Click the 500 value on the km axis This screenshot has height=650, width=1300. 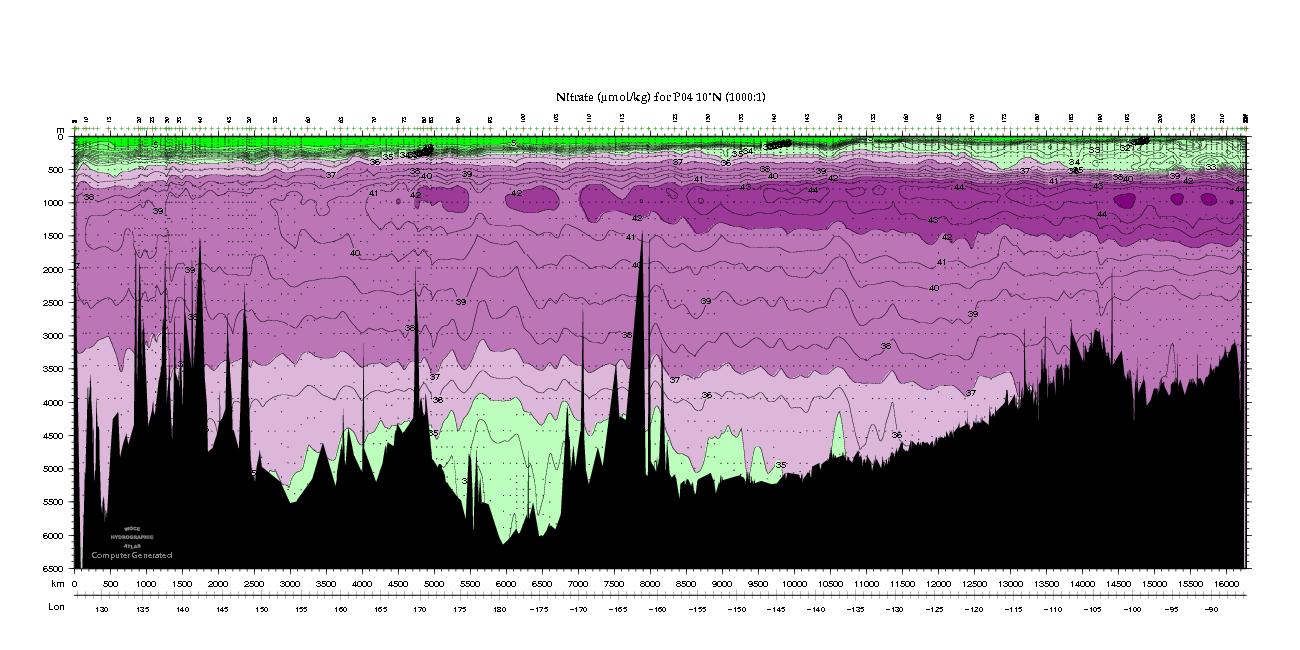click(111, 583)
